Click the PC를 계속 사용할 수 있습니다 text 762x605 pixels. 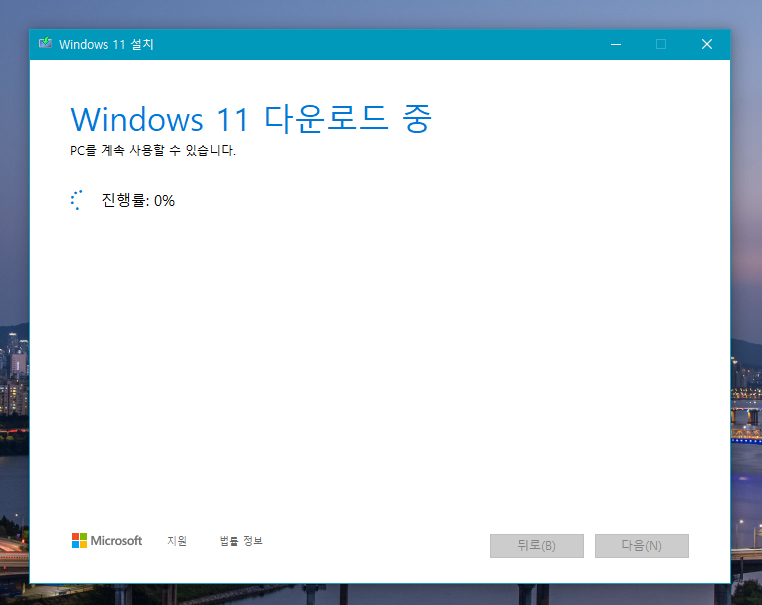[x=153, y=150]
